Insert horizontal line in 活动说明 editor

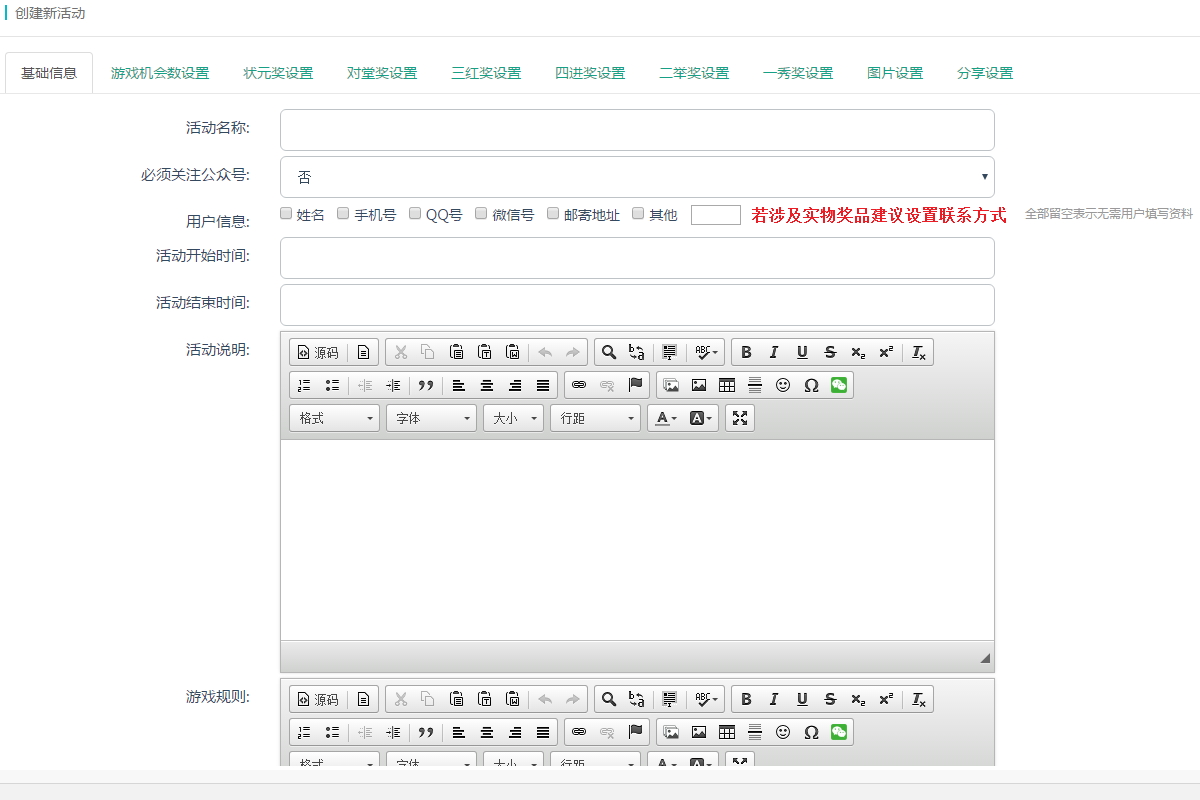click(x=755, y=385)
